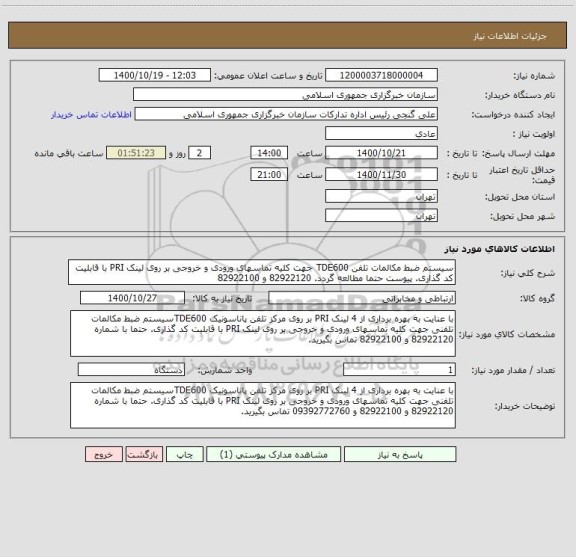Click the 'بازگشت' back button

pyautogui.click(x=144, y=454)
